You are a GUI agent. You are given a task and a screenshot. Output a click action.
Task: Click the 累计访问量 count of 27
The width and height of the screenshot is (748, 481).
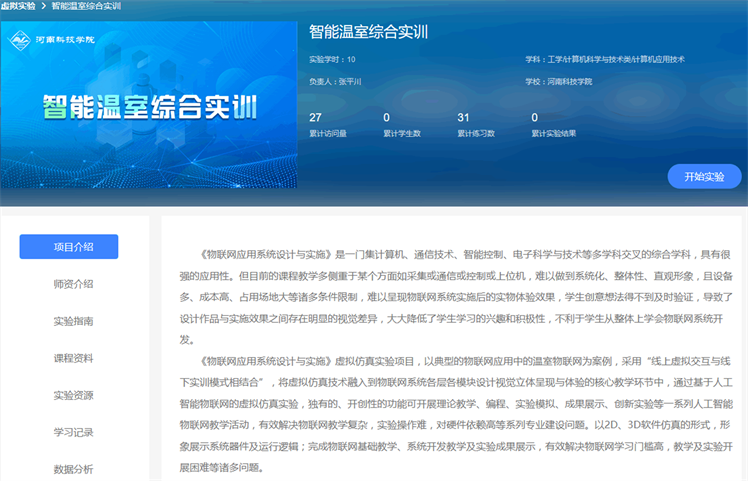point(316,118)
